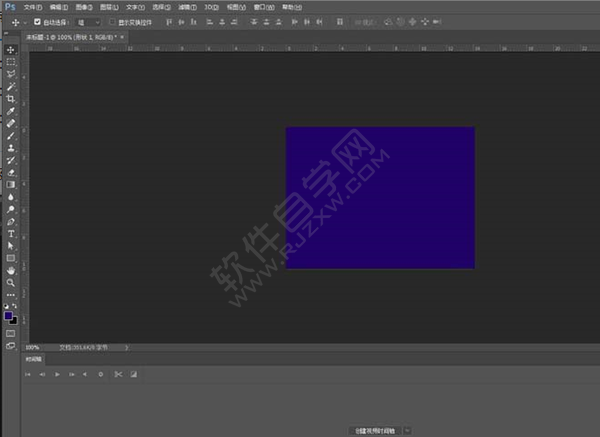Open the auto-select layer/group dropdown

click(90, 21)
